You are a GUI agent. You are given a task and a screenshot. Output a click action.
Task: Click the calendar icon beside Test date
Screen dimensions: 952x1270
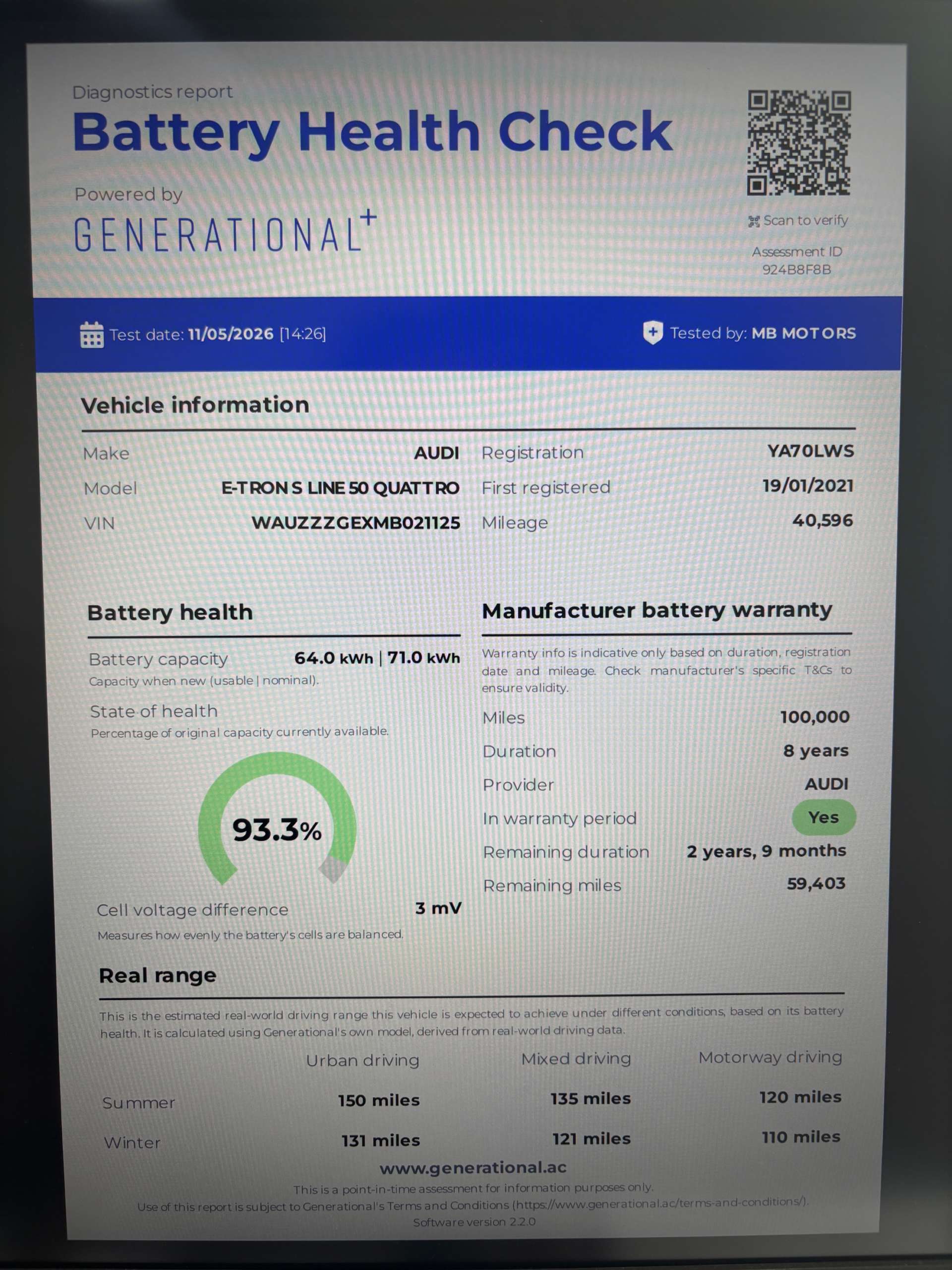pos(92,335)
